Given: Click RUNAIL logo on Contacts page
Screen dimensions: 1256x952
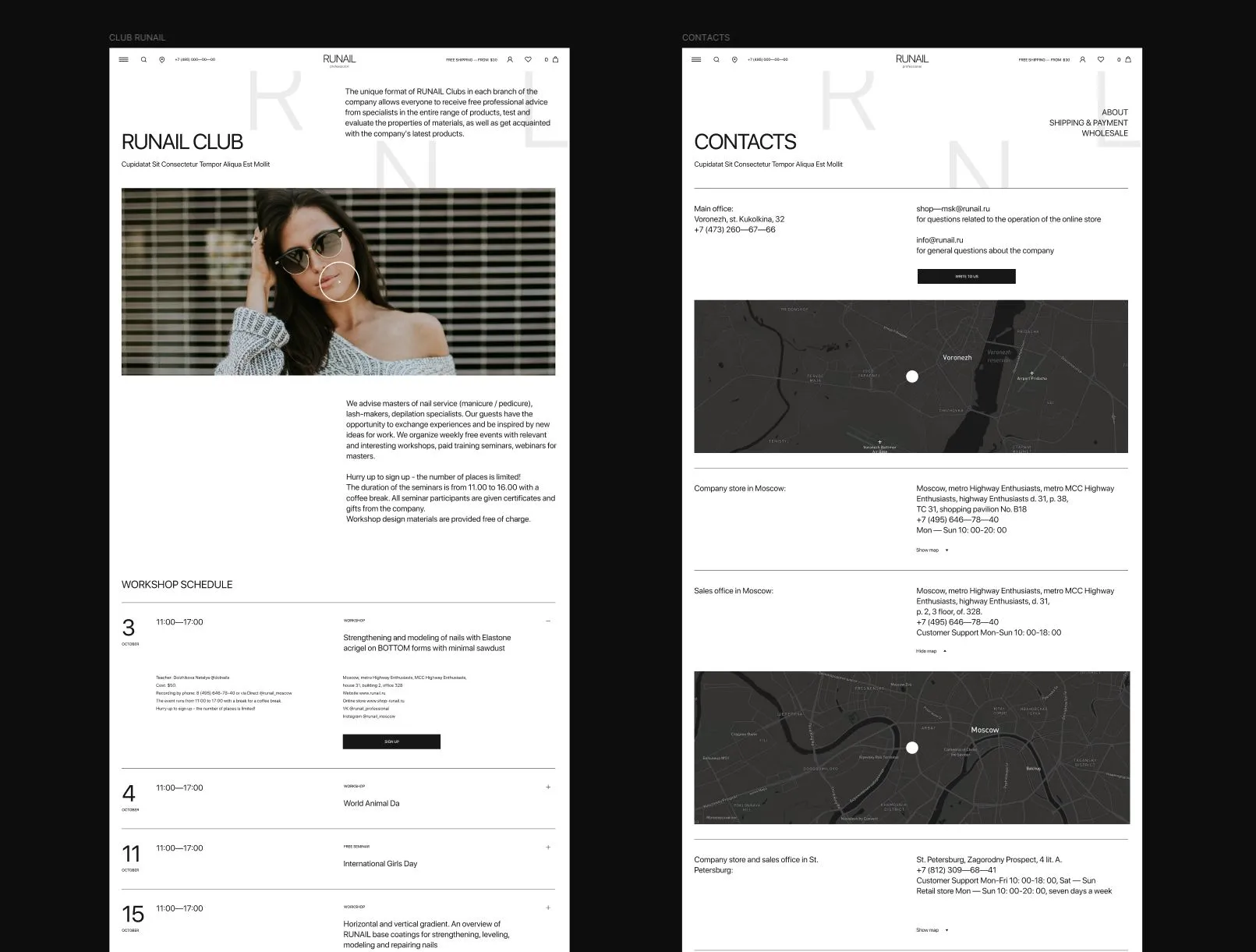Looking at the screenshot, I should (x=912, y=60).
